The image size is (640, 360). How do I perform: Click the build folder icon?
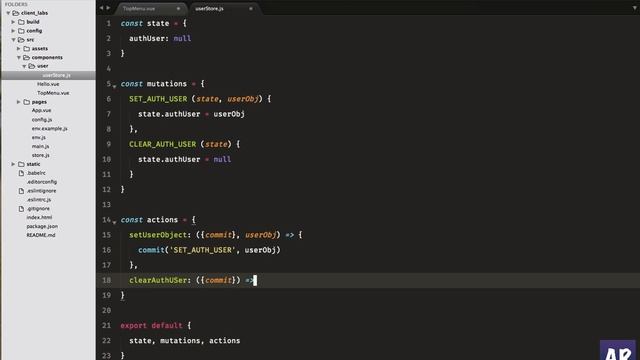click(21, 22)
